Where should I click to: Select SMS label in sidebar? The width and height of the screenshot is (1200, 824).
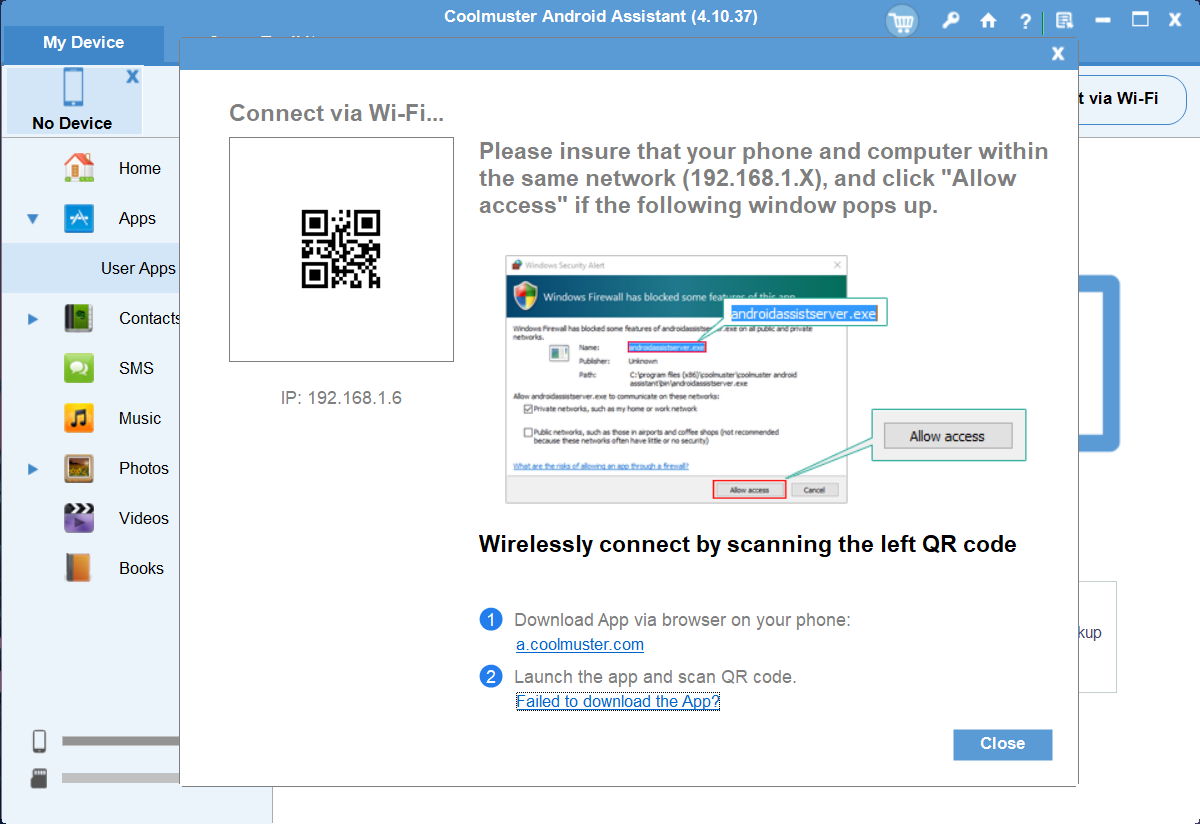(x=136, y=368)
